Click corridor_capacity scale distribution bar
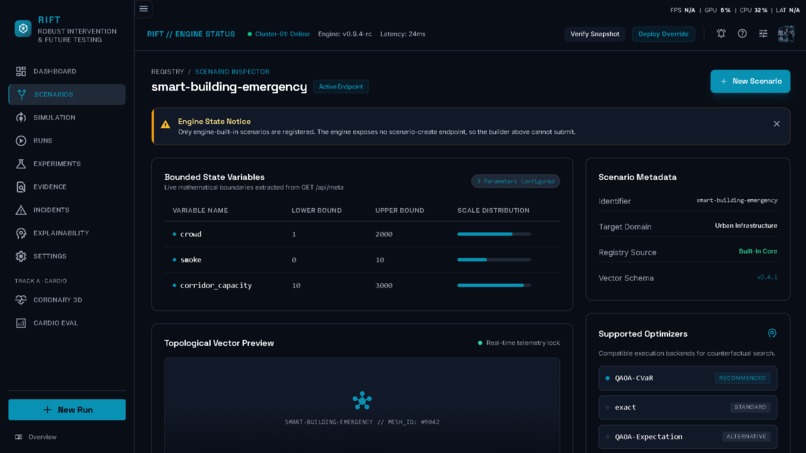 point(494,285)
